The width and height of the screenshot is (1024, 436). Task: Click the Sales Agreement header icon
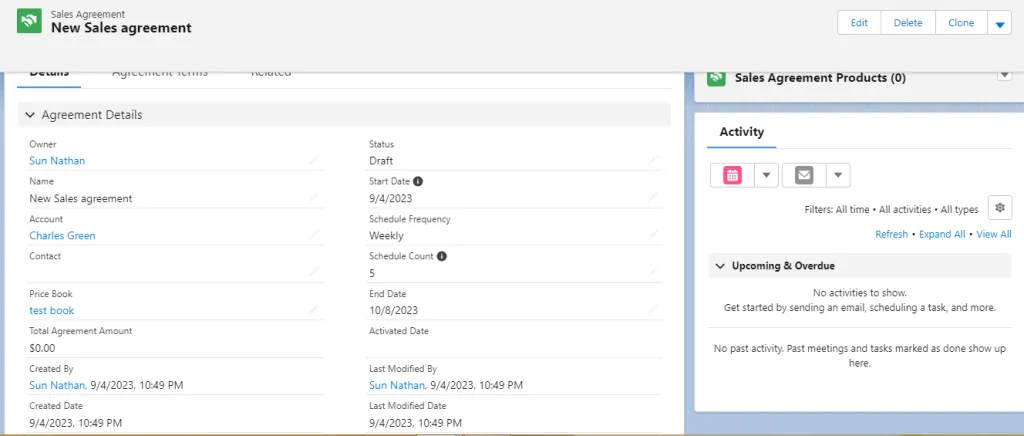[x=29, y=21]
